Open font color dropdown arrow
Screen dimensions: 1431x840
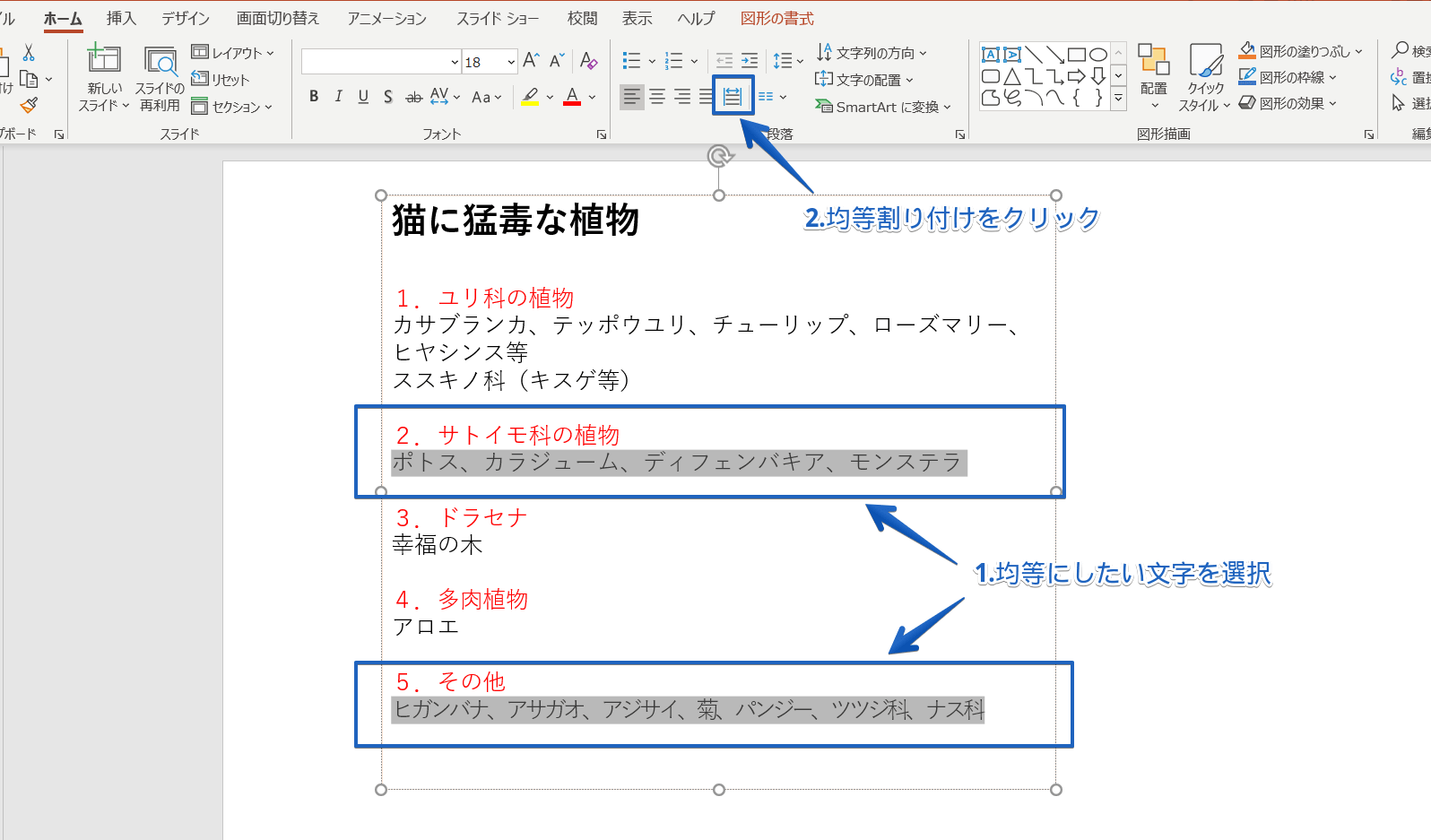592,97
